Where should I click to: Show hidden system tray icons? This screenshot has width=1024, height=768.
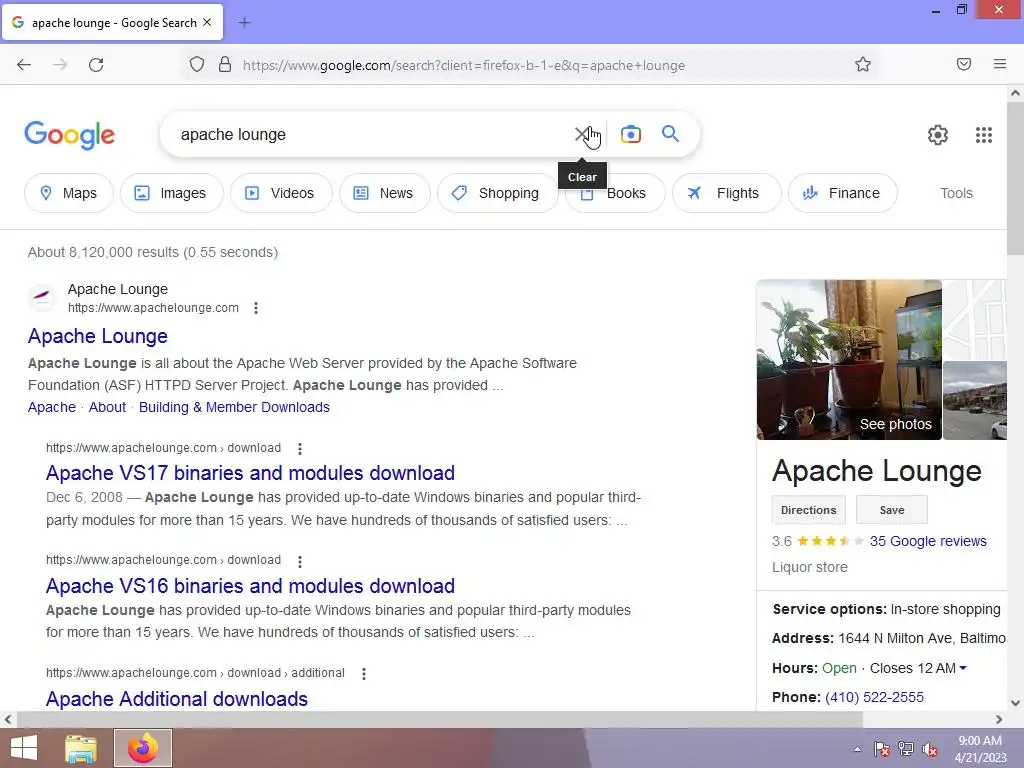tap(857, 749)
